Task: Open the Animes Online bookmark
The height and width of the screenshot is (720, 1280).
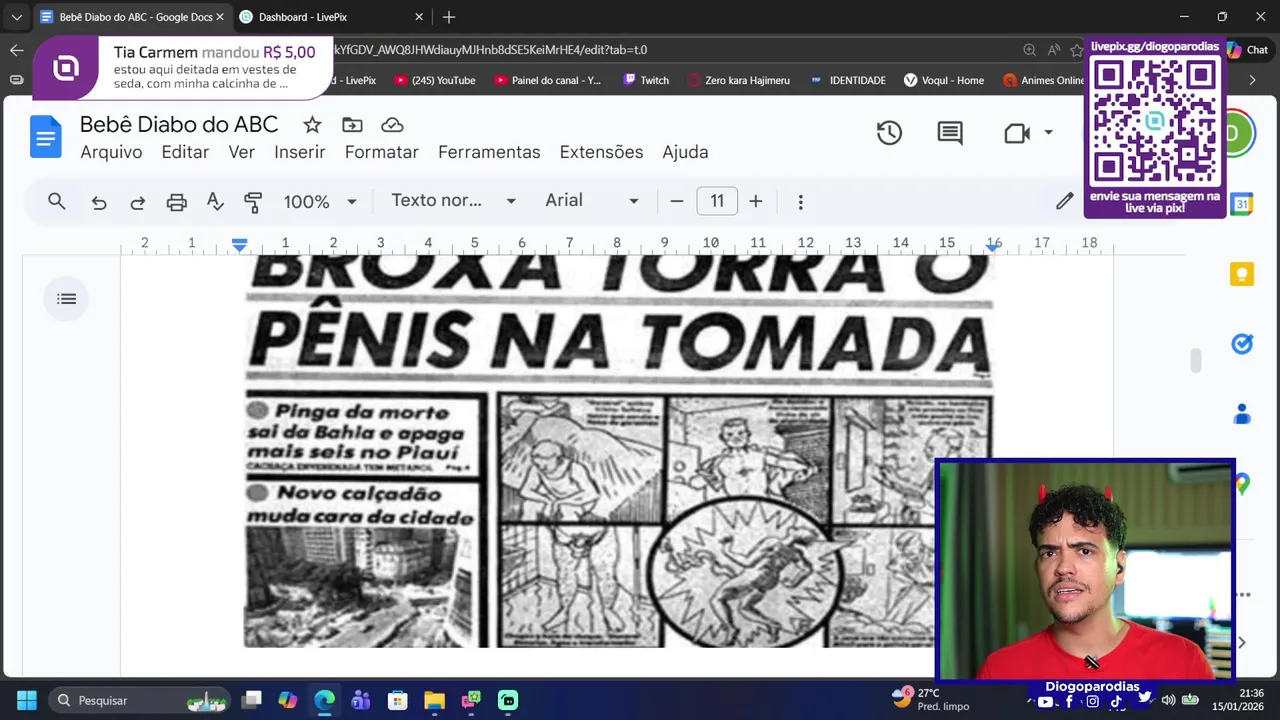Action: pos(1044,80)
